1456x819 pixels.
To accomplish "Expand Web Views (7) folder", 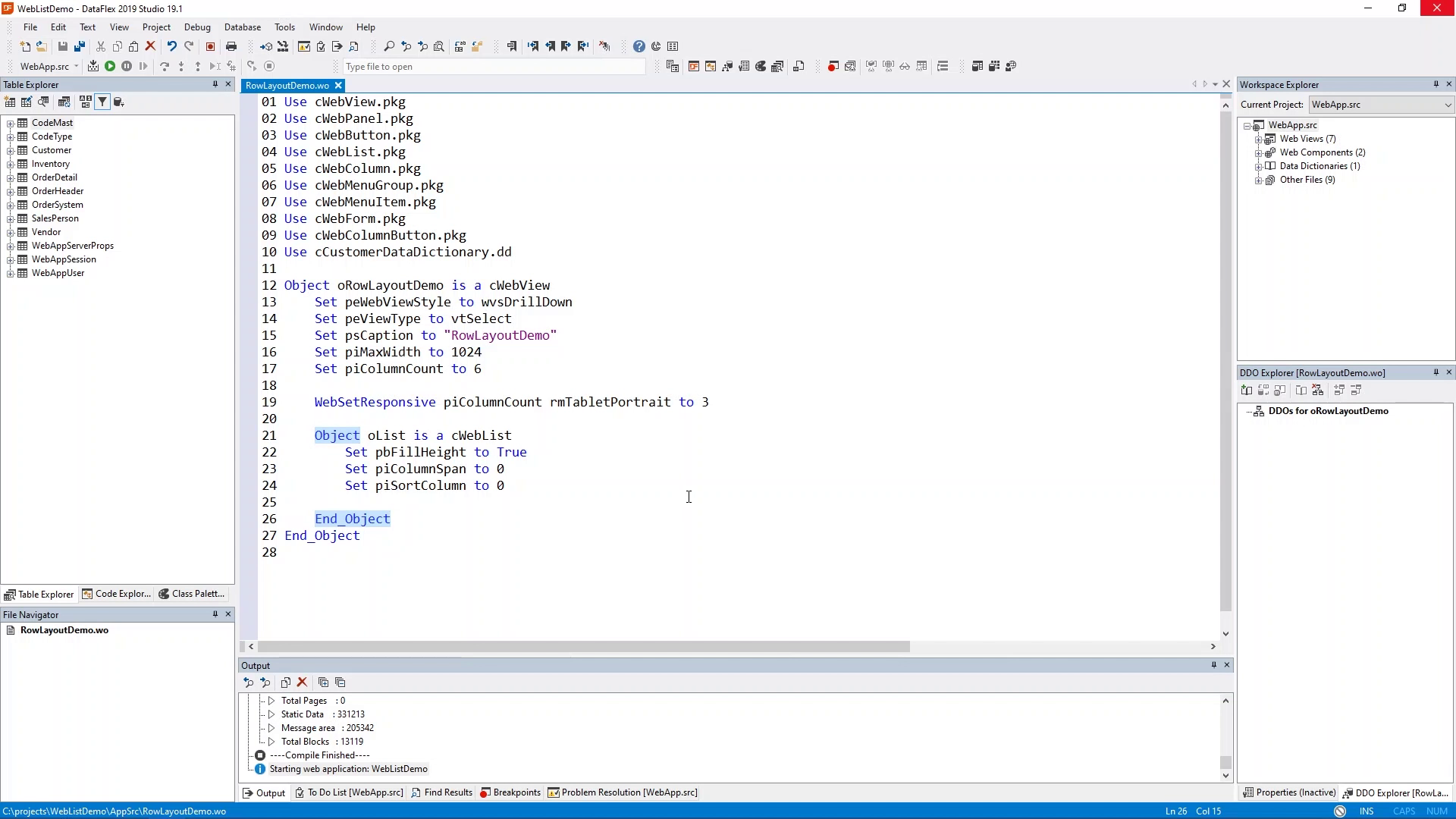I will click(x=1259, y=139).
